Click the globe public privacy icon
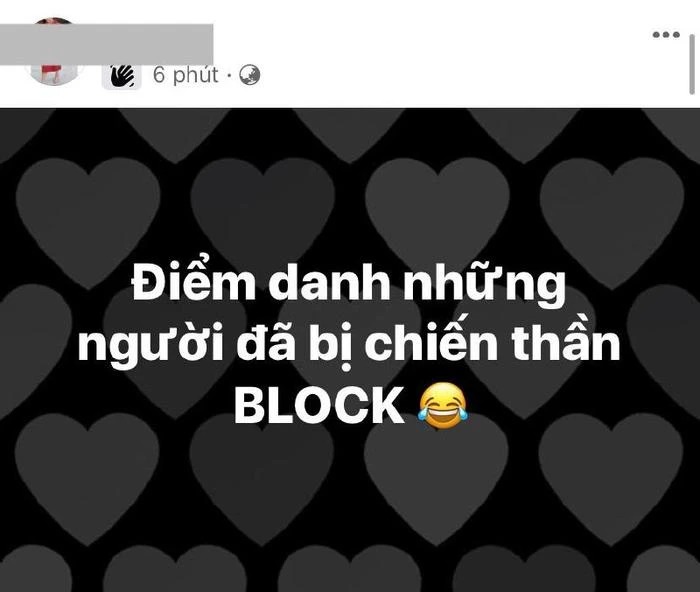 [x=250, y=75]
